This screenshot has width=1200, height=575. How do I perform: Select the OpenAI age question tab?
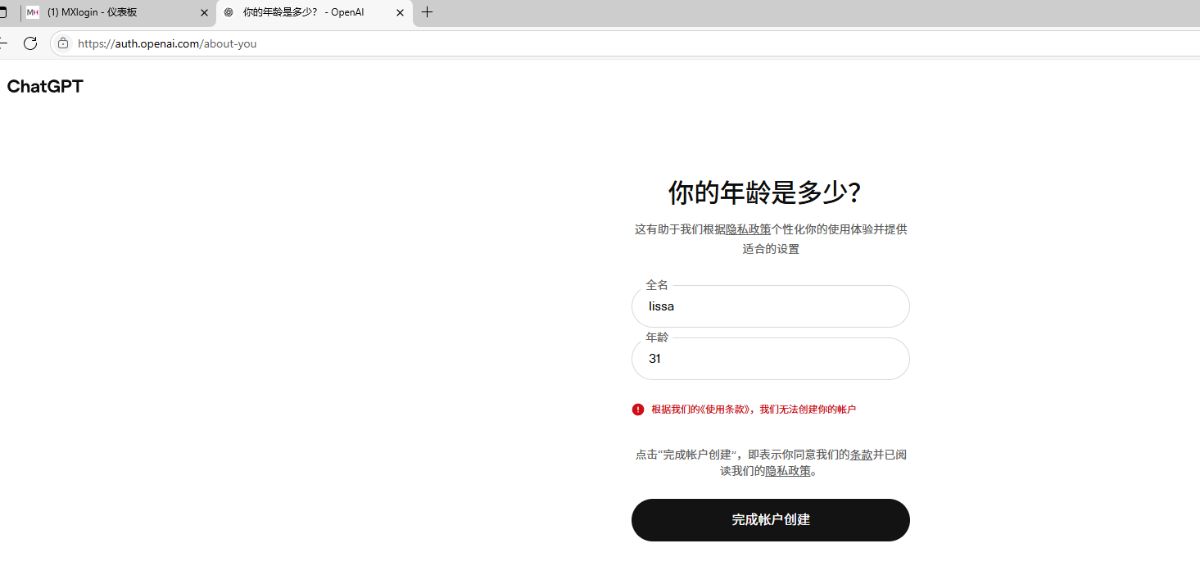click(x=314, y=12)
